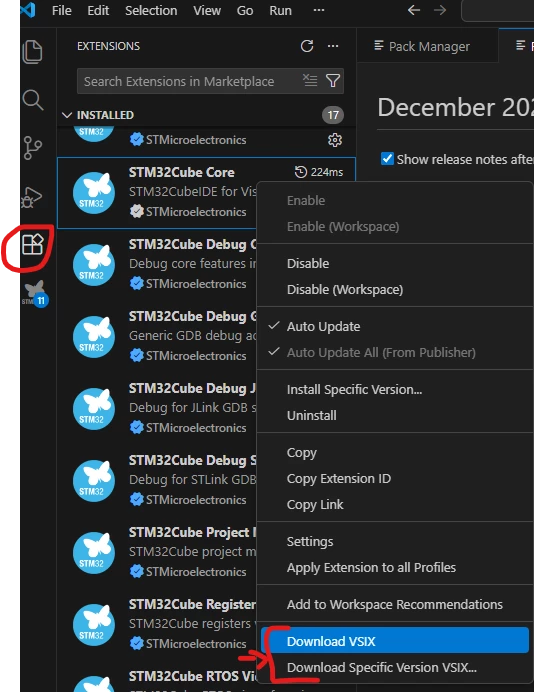Open the Source Control view
Screen dimensions: 534x692
point(33,148)
